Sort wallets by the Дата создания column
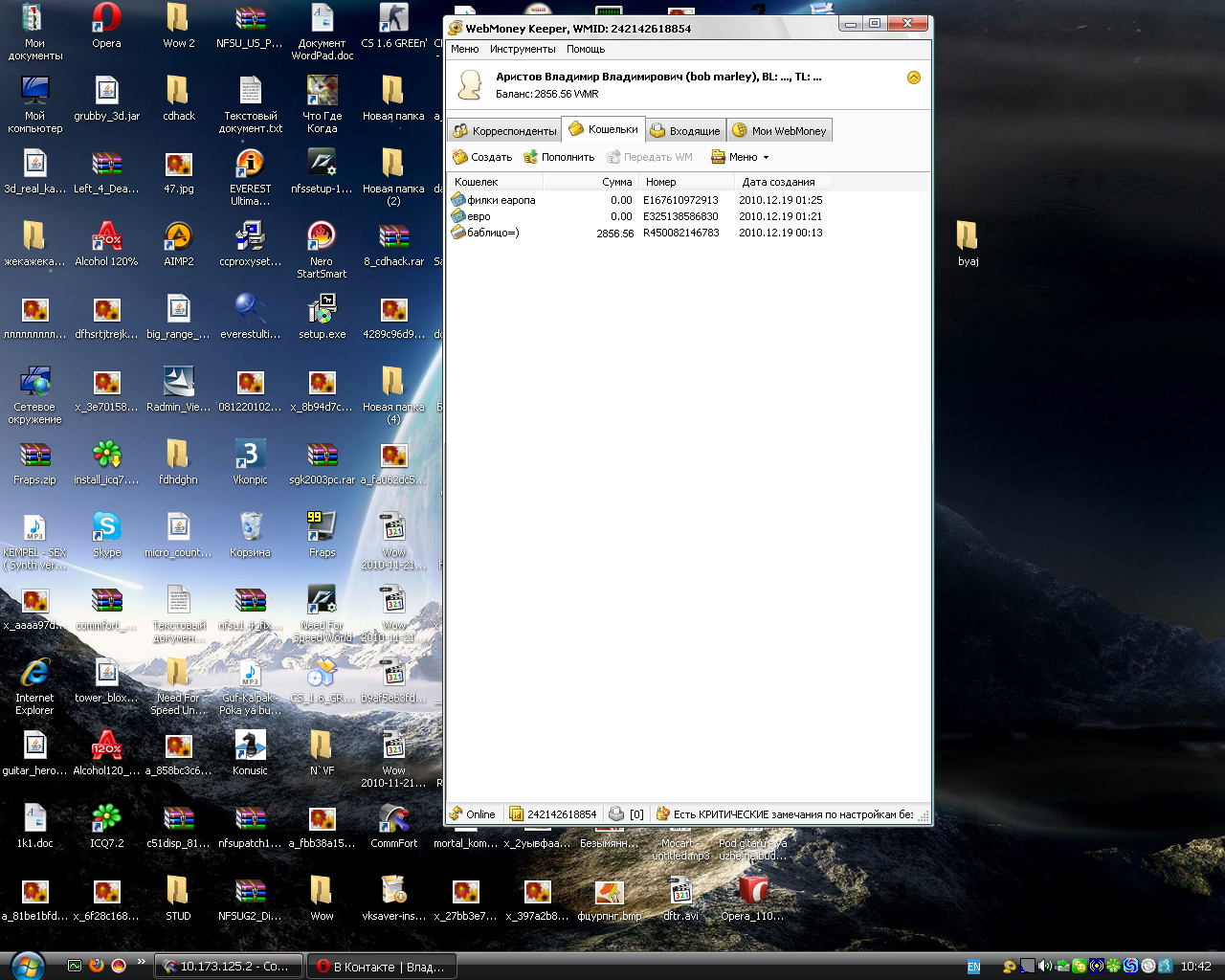The height and width of the screenshot is (980, 1225). (782, 182)
